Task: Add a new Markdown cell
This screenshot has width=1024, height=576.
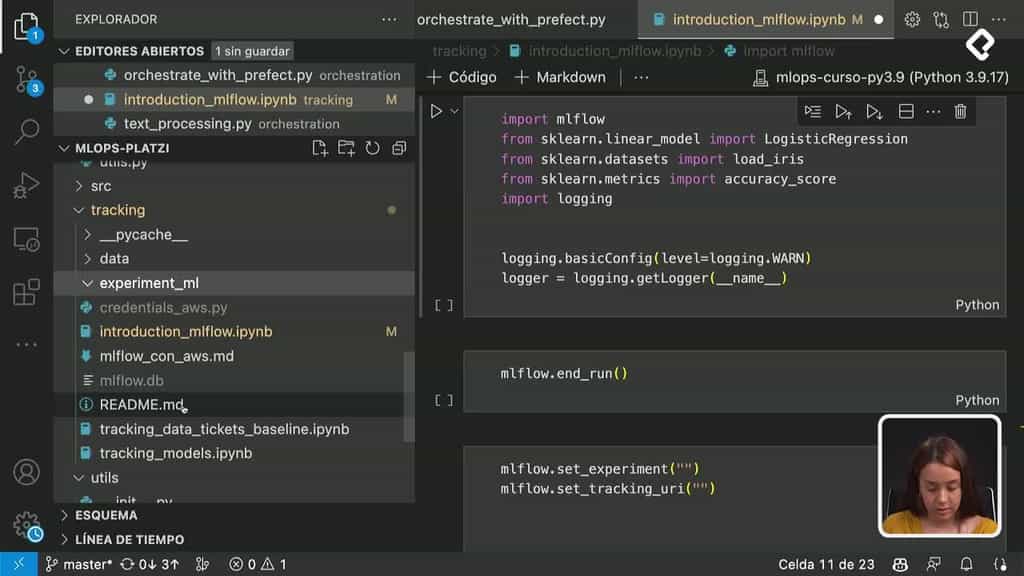Action: 560,77
